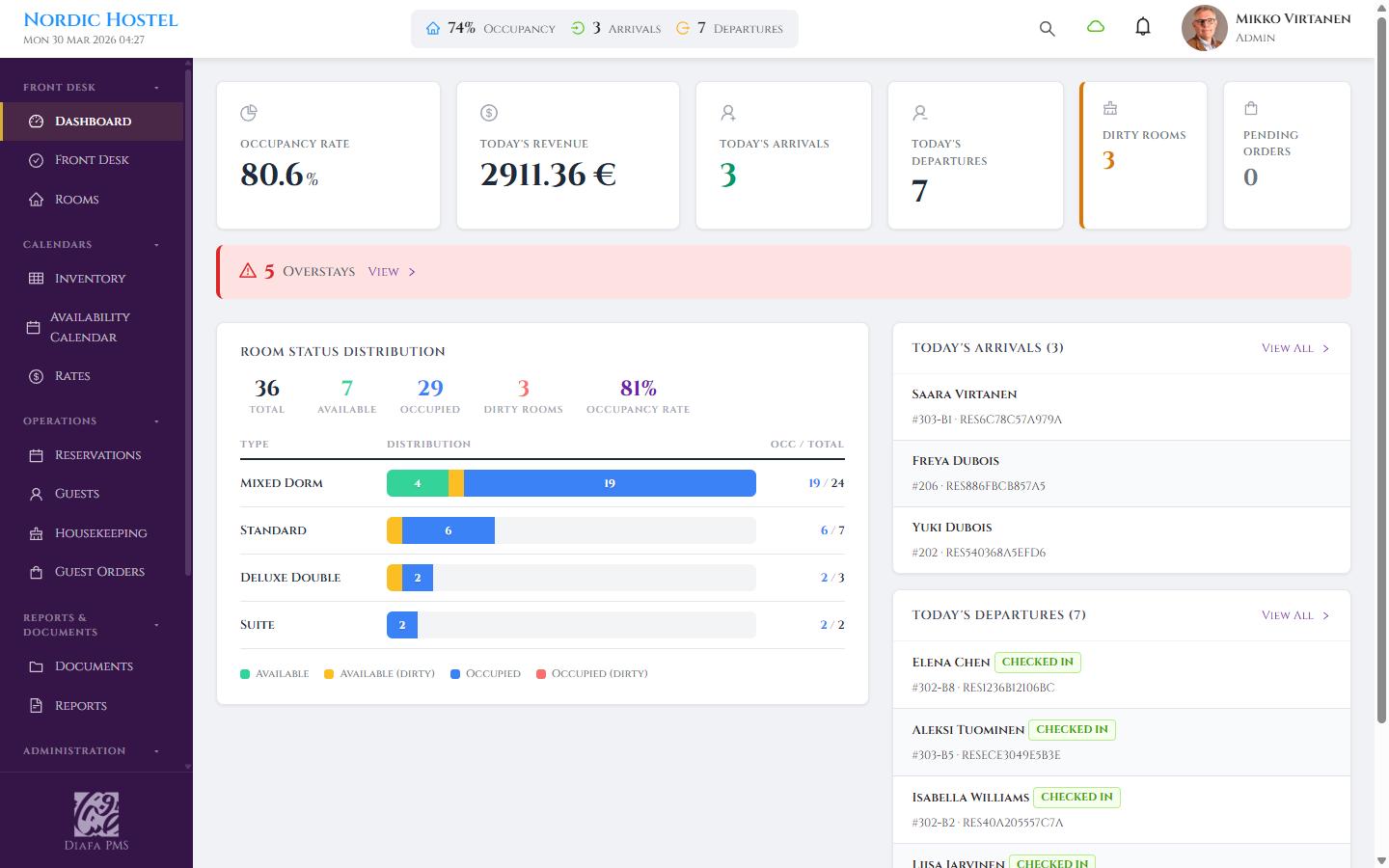The image size is (1389, 868).
Task: Open the Reservations sidebar item
Action: pos(97,455)
